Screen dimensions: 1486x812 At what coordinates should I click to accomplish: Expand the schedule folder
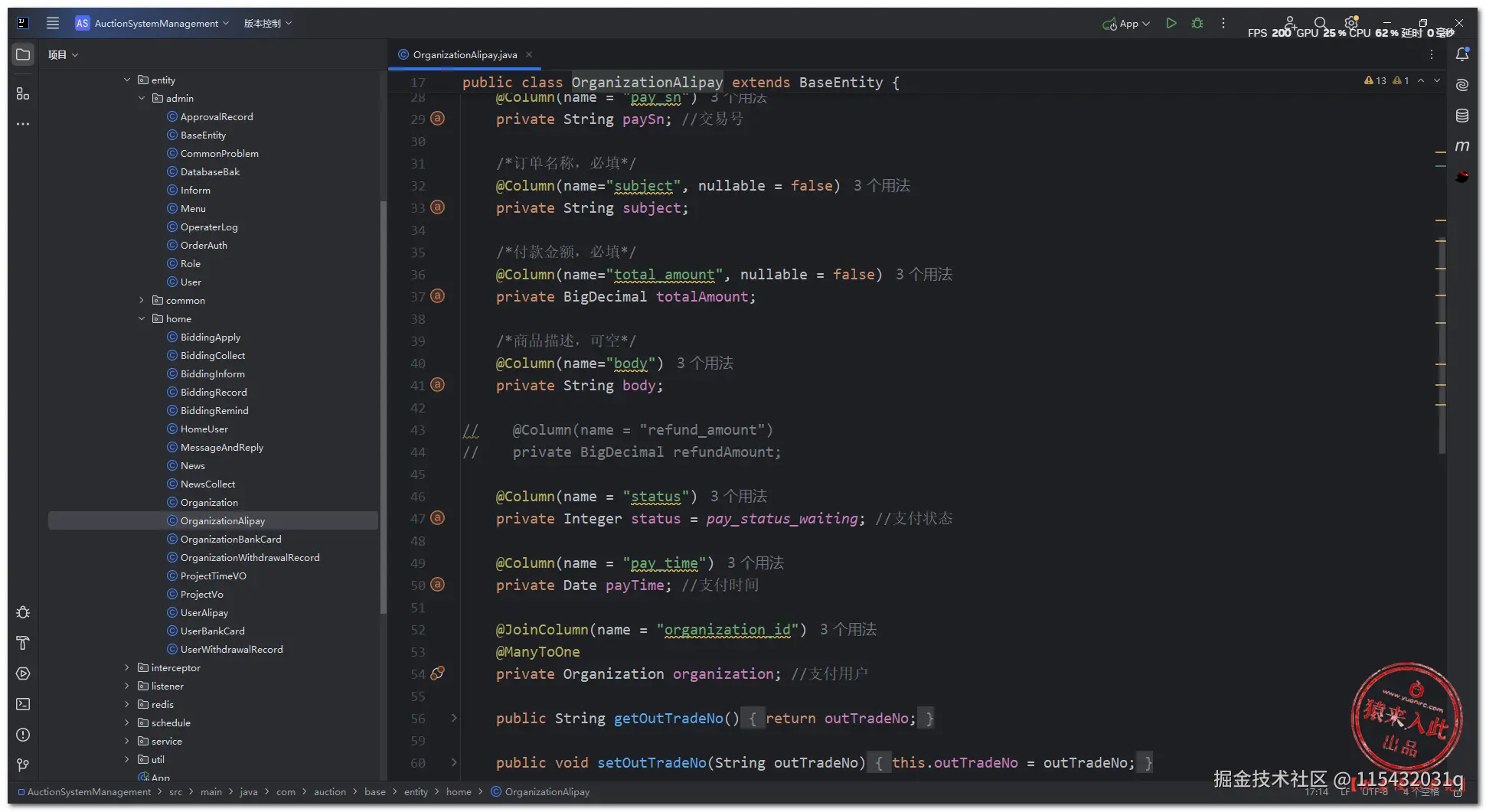(127, 722)
